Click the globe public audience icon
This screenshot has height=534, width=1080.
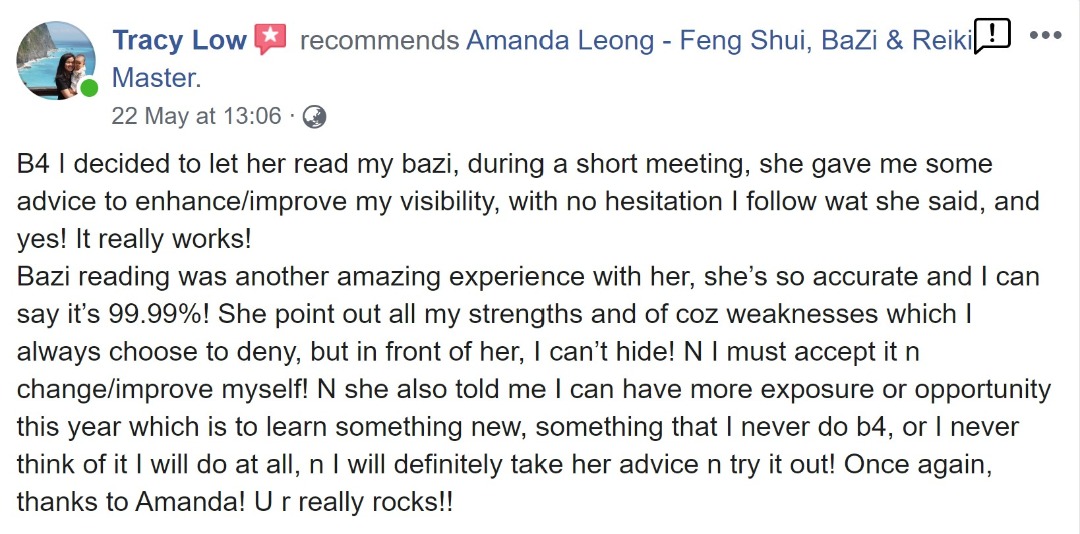pyautogui.click(x=314, y=116)
